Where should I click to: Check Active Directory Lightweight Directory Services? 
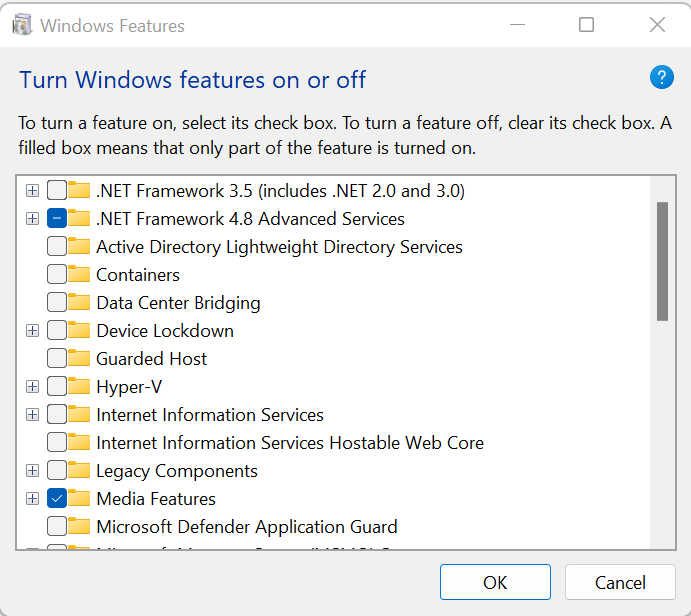click(x=57, y=246)
